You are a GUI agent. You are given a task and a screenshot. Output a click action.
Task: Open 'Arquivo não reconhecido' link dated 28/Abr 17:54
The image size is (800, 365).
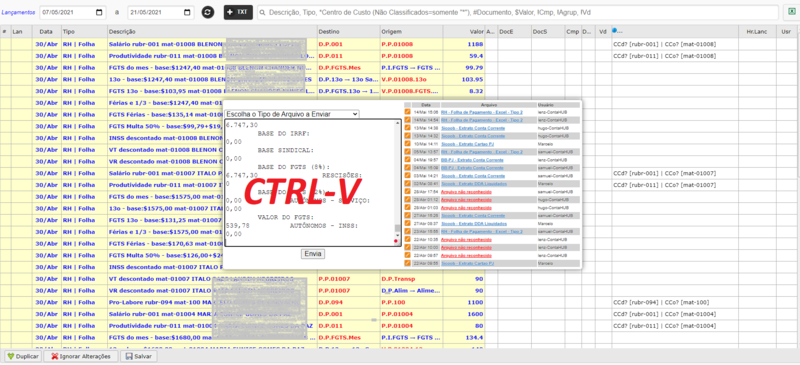click(x=466, y=191)
